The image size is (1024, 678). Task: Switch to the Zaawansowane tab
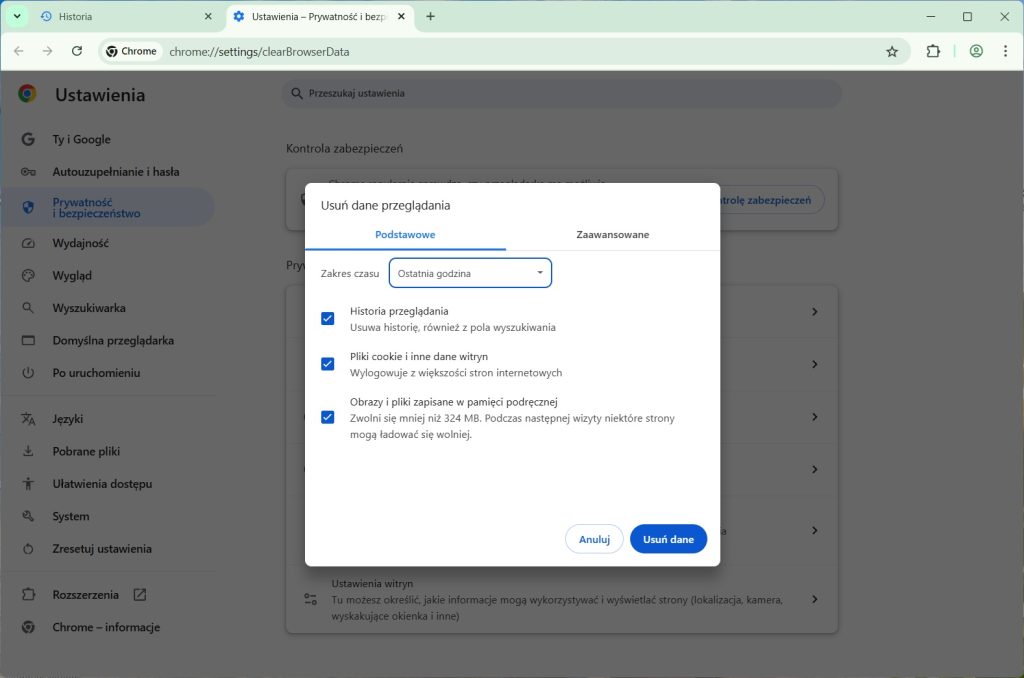point(612,235)
